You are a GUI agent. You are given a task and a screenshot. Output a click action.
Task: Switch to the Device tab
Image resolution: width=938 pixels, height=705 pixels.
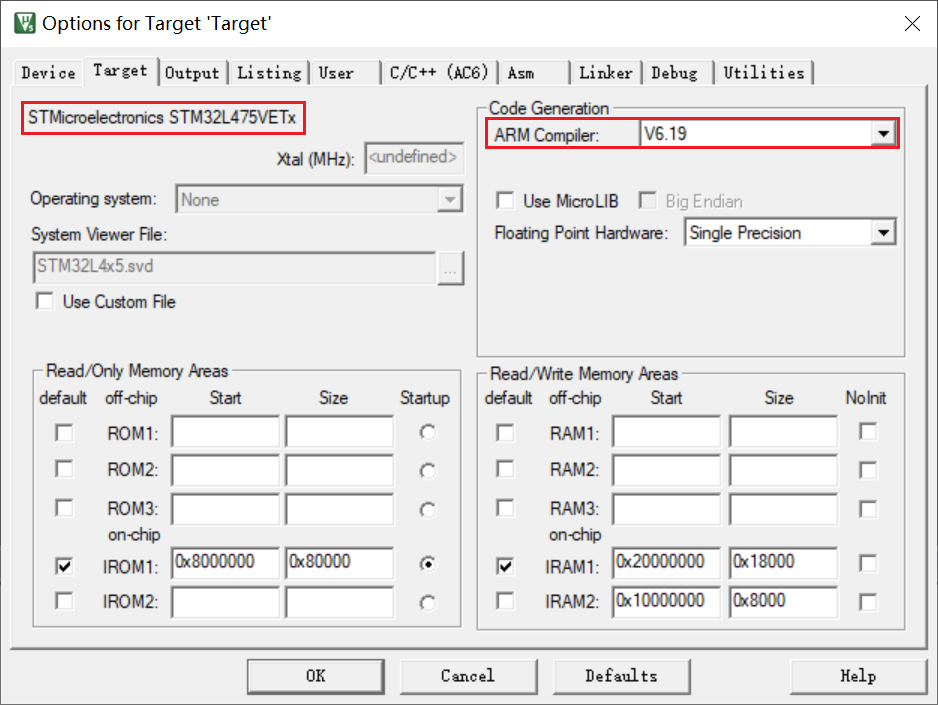click(x=48, y=73)
